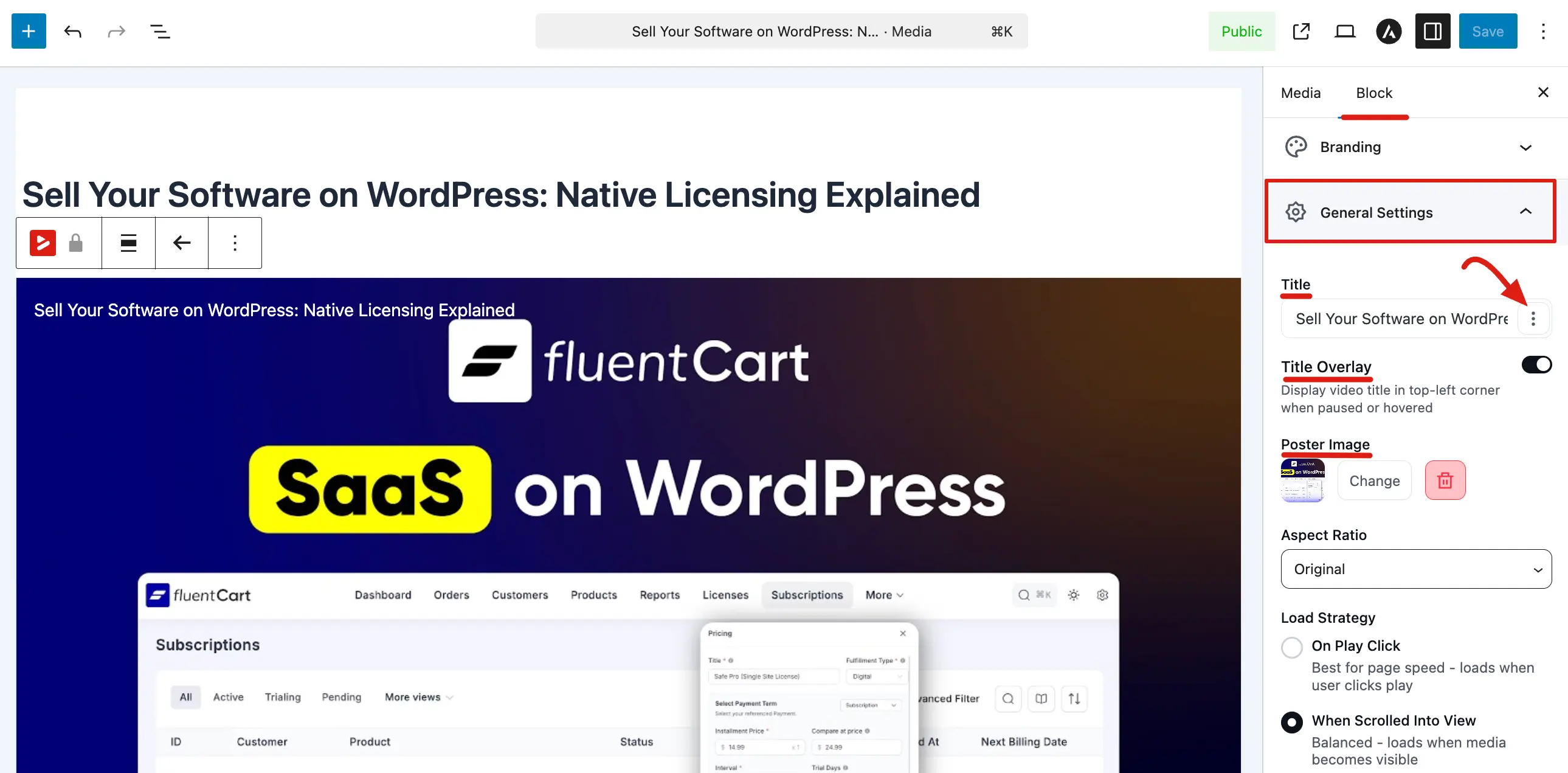Switch to the Media sidebar tab
The width and height of the screenshot is (1568, 773).
[x=1300, y=92]
